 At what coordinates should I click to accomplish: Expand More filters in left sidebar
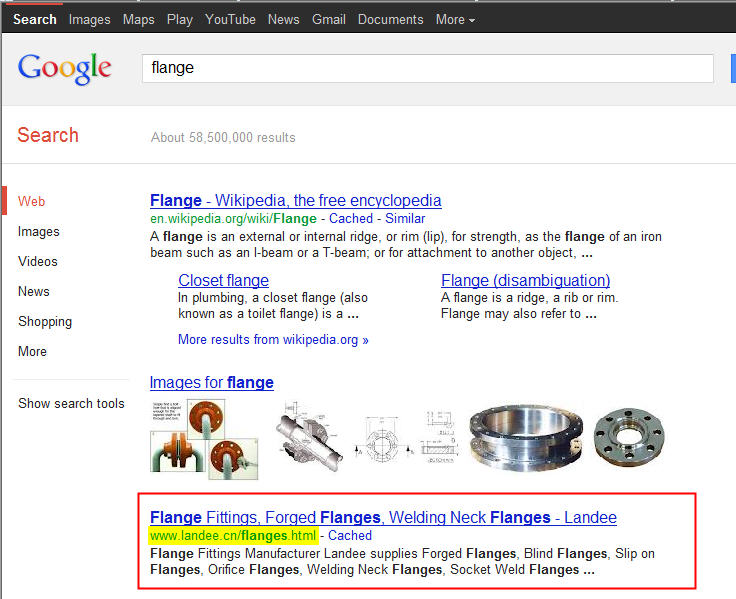(32, 351)
